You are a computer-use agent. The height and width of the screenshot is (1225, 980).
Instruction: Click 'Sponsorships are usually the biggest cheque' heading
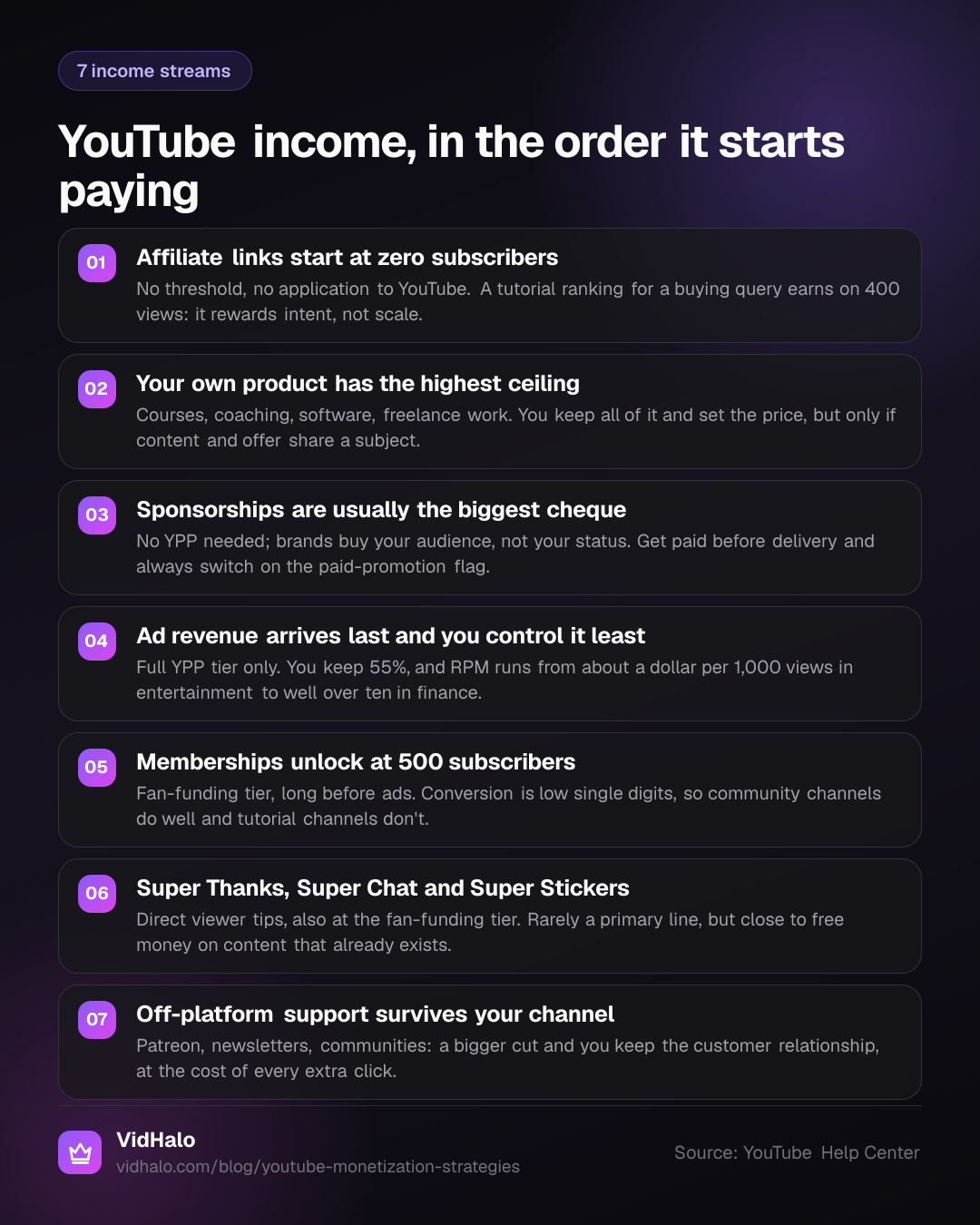[x=381, y=510]
